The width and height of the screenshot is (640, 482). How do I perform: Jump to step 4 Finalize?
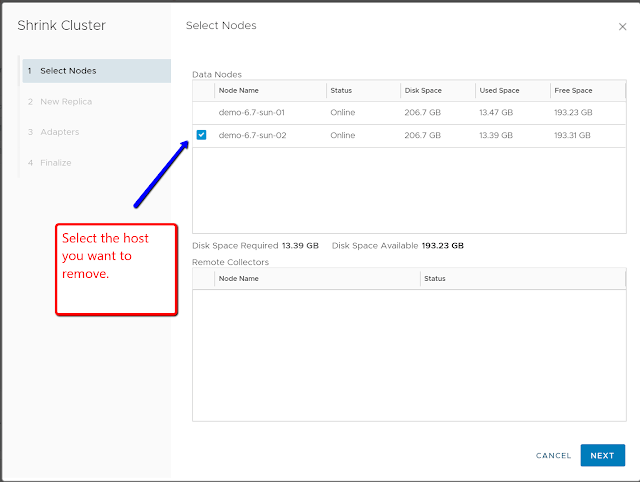55,162
